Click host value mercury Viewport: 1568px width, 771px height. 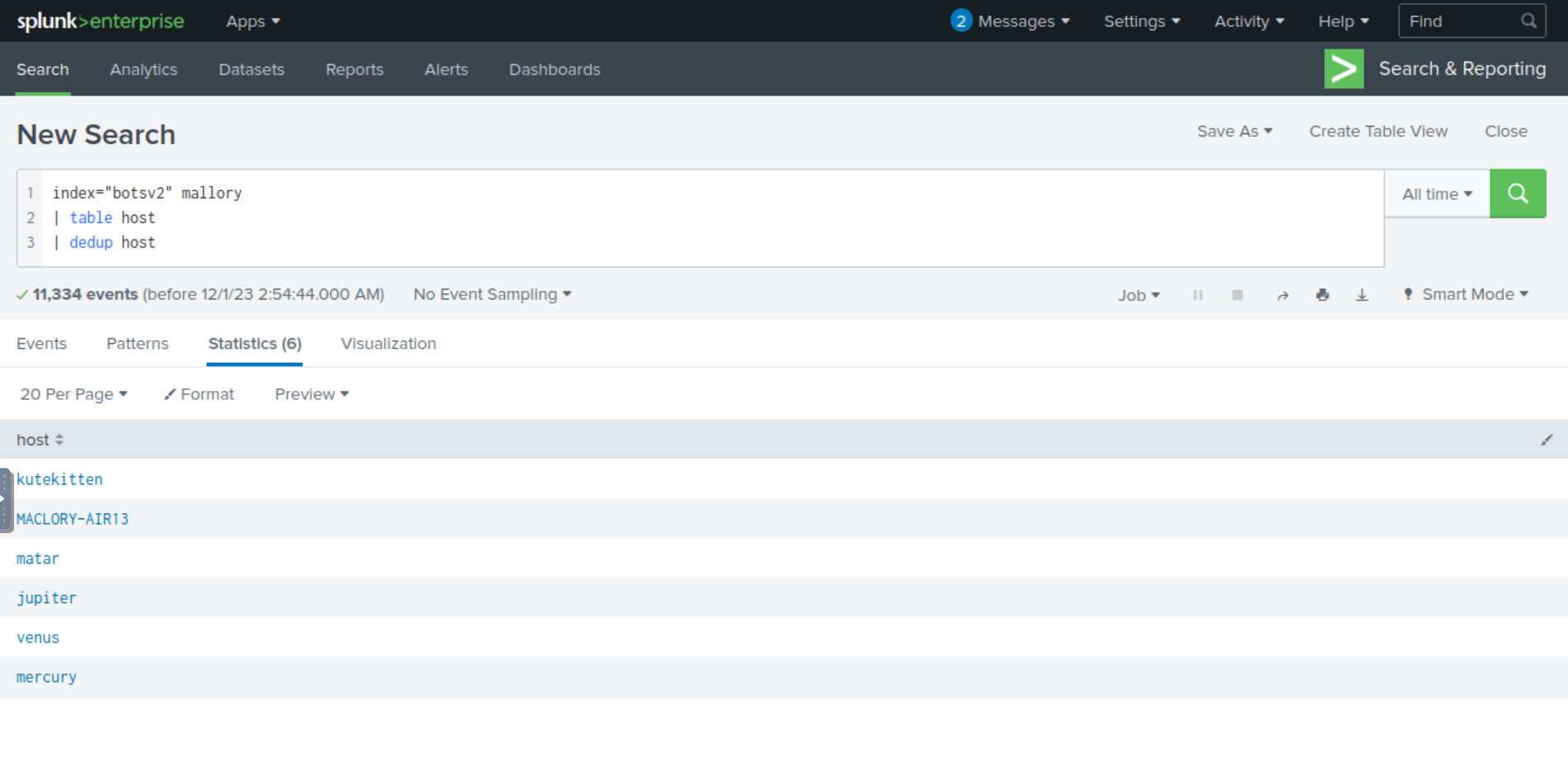click(46, 677)
